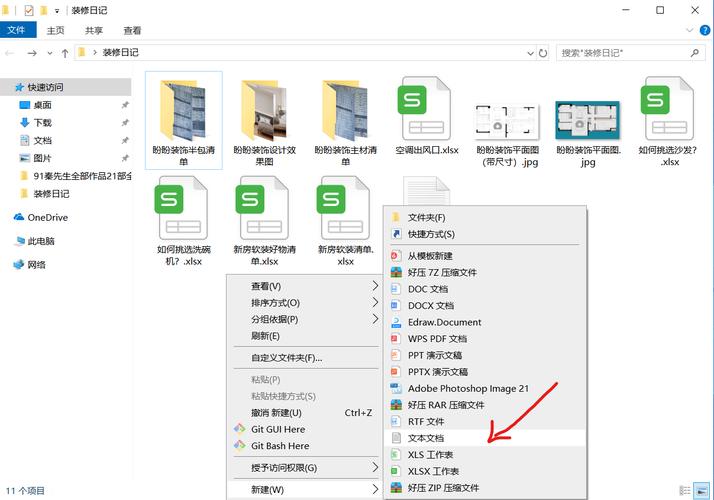Create a new Edraw.Document

tap(485, 322)
